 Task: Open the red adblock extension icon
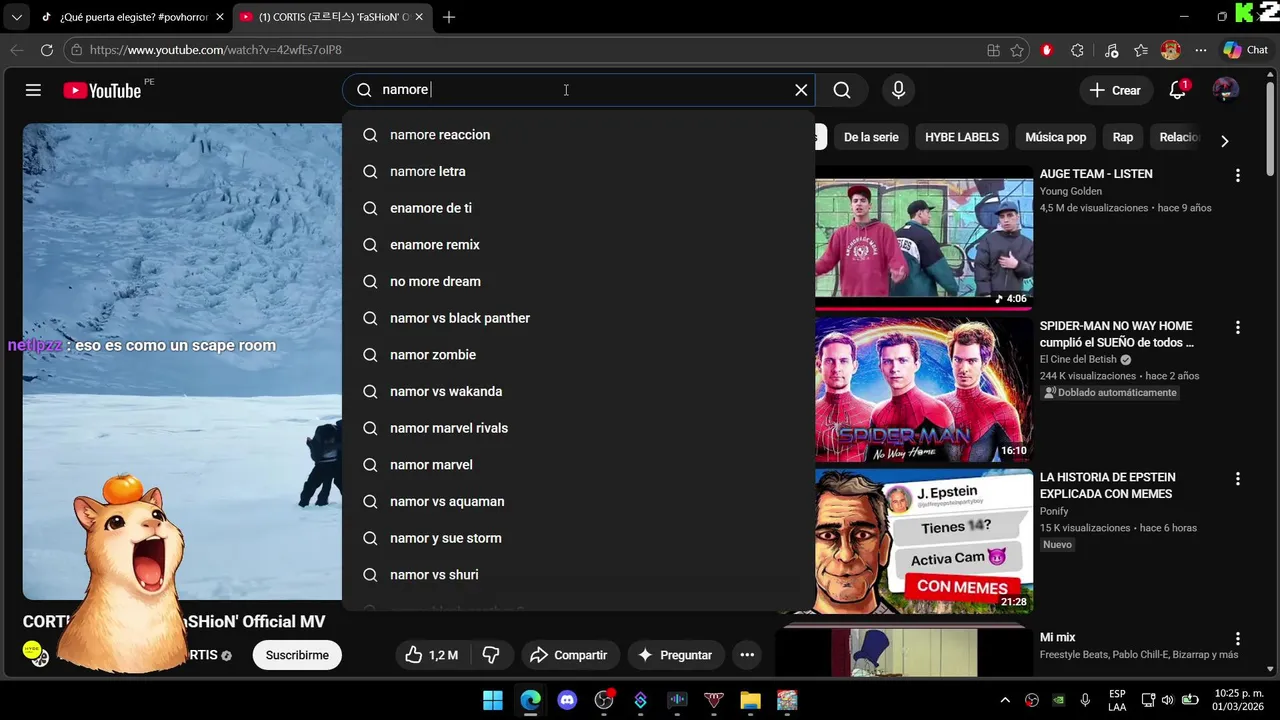(1047, 50)
